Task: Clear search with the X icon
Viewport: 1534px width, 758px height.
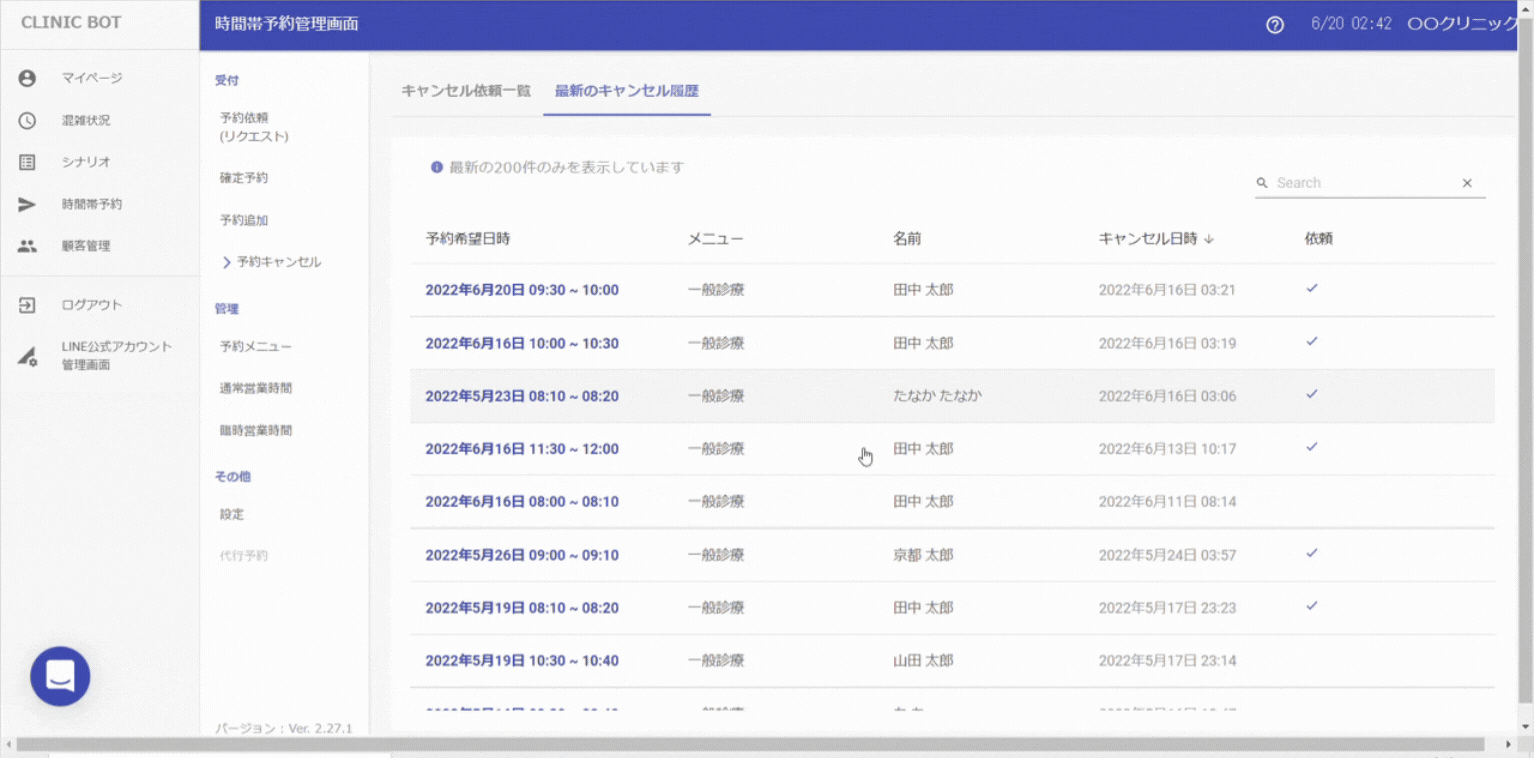Action: tap(1467, 183)
